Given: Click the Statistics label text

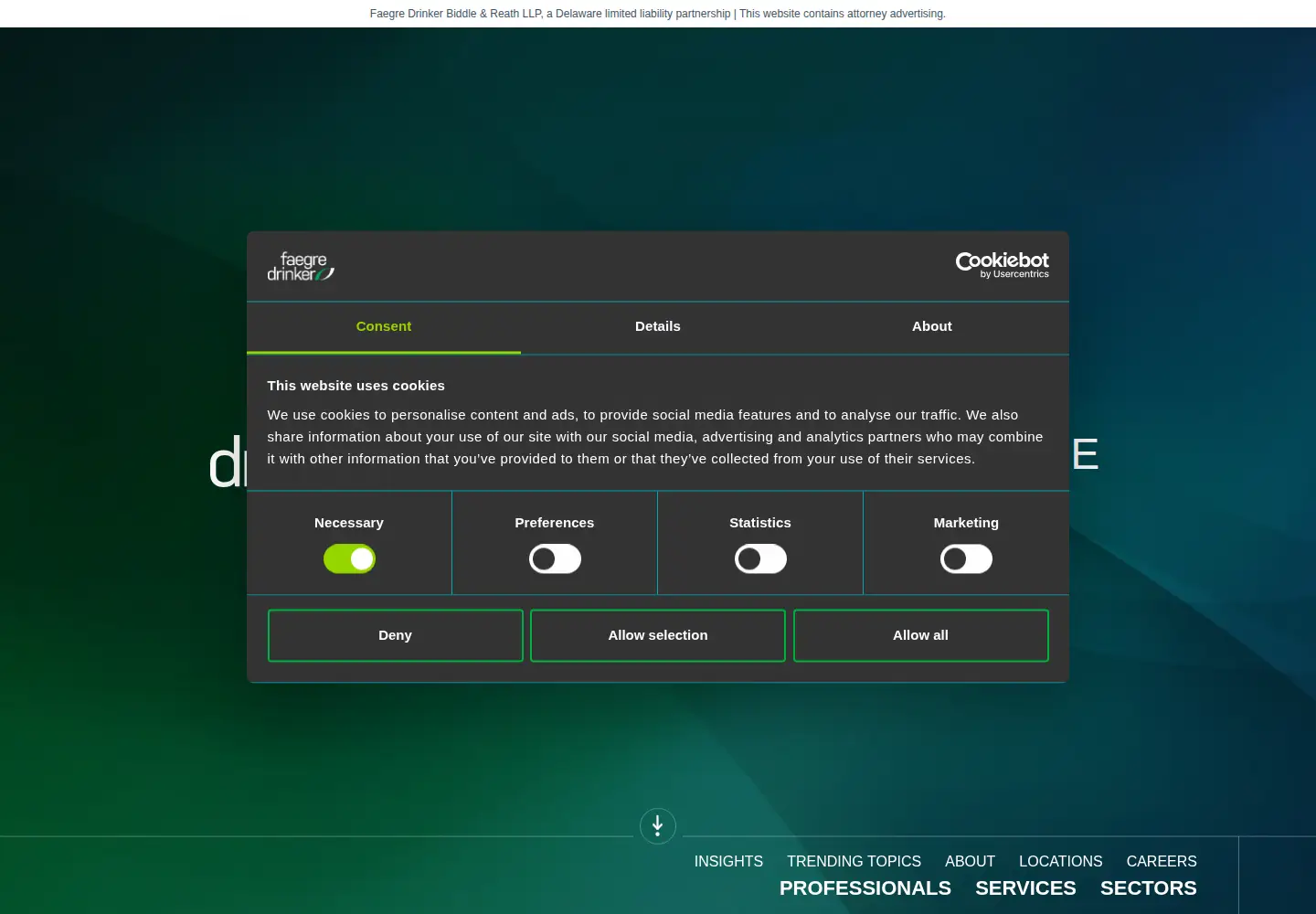Looking at the screenshot, I should pyautogui.click(x=760, y=523).
